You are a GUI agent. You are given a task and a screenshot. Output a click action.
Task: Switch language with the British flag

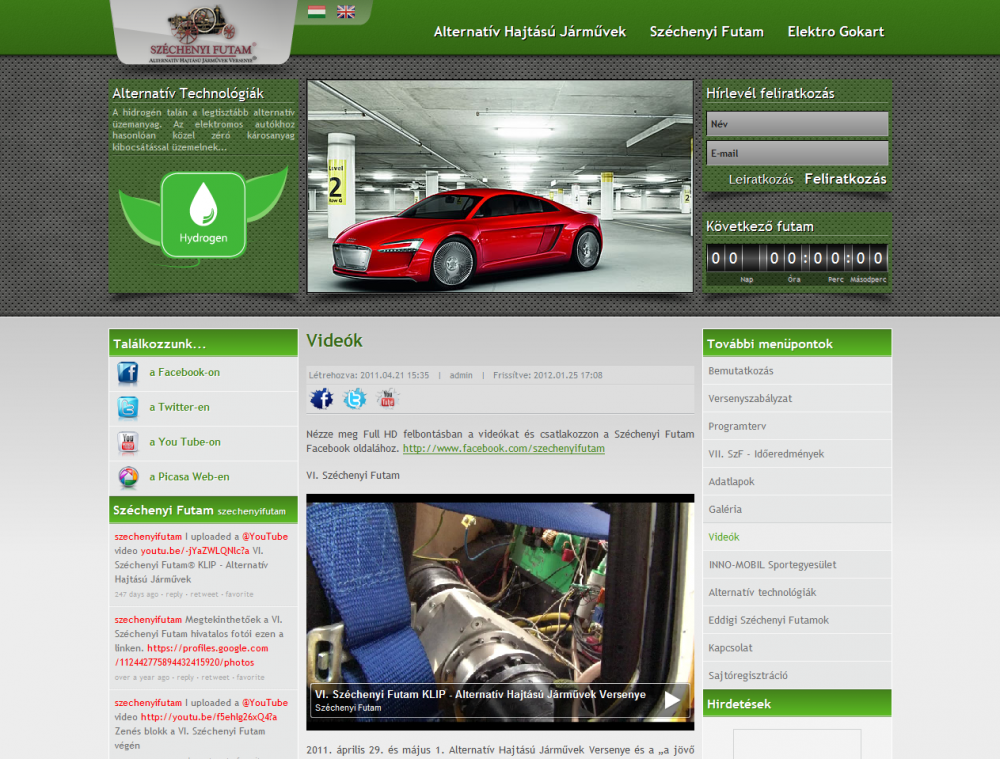coord(346,11)
